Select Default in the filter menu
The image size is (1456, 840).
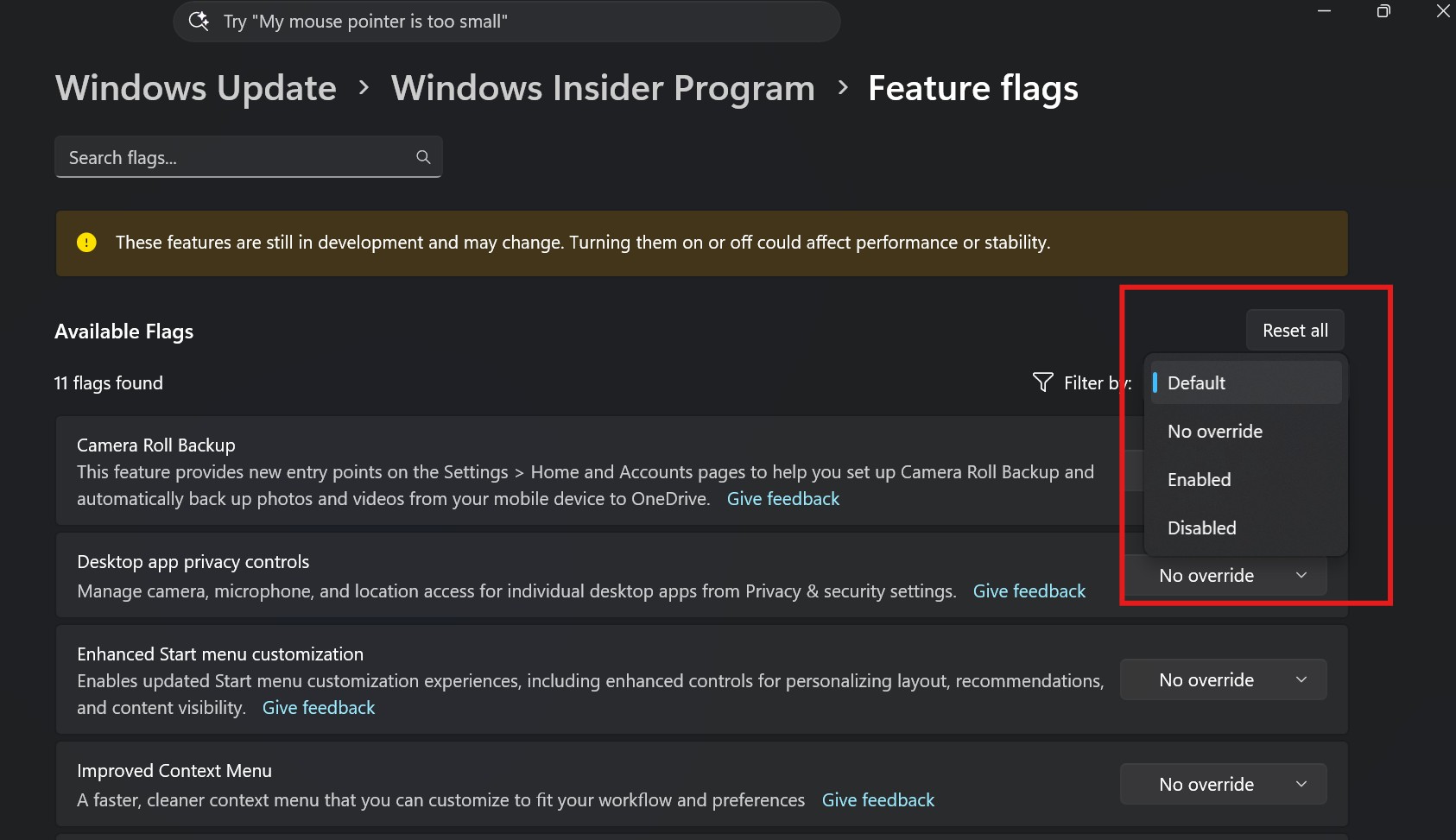1245,382
